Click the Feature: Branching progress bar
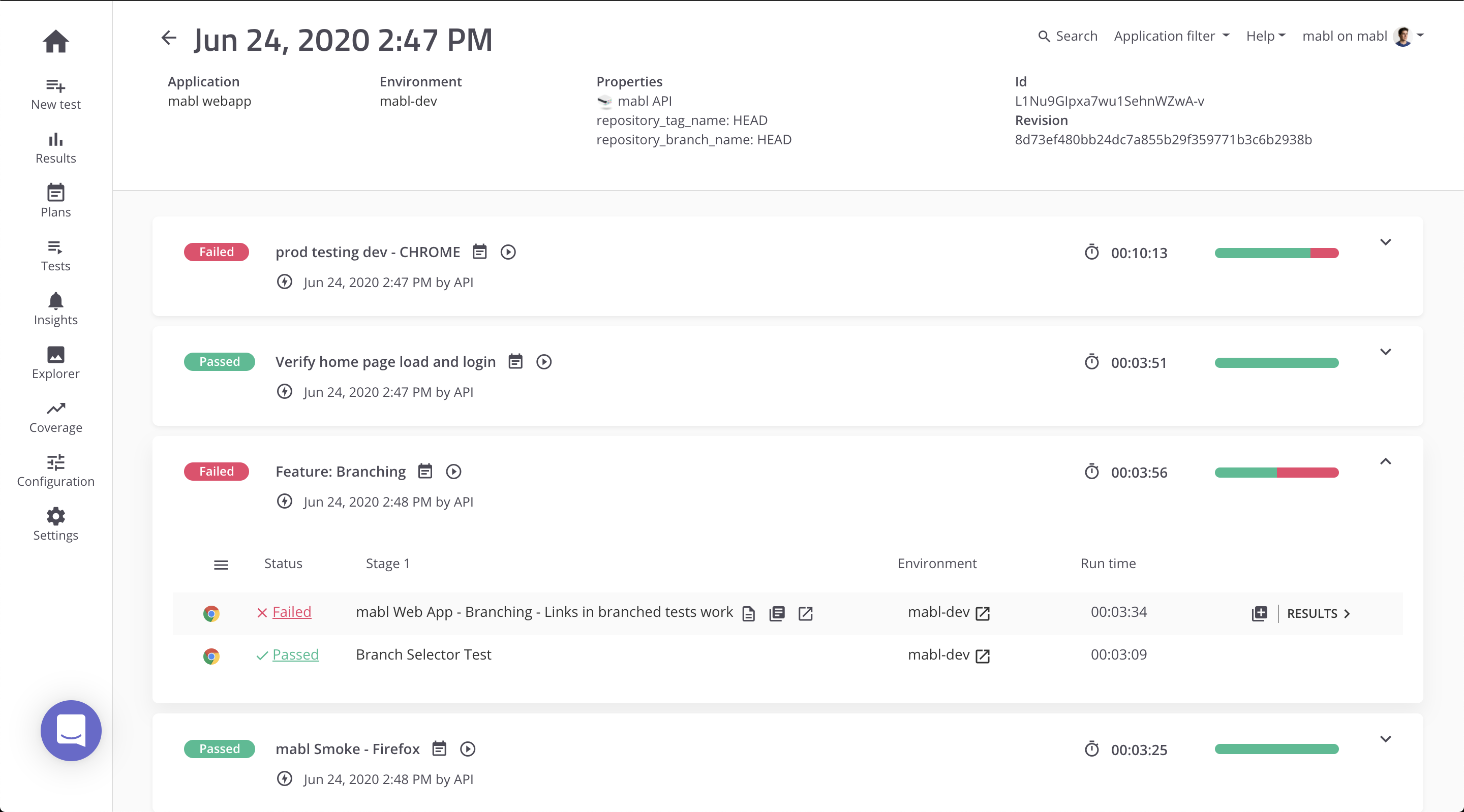The height and width of the screenshot is (812, 1464). 1276,472
